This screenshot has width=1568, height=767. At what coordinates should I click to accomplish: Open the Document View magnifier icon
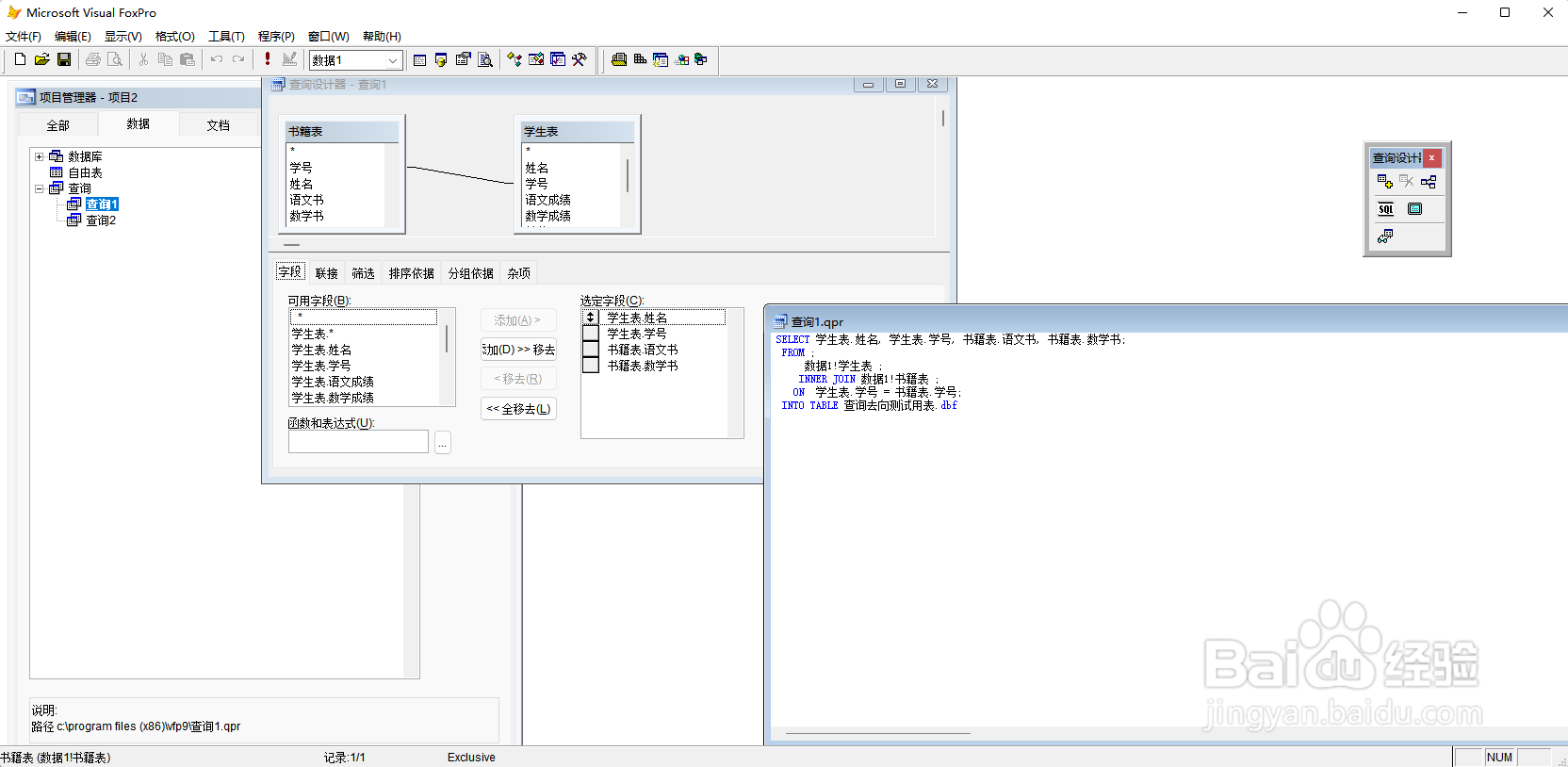point(485,59)
